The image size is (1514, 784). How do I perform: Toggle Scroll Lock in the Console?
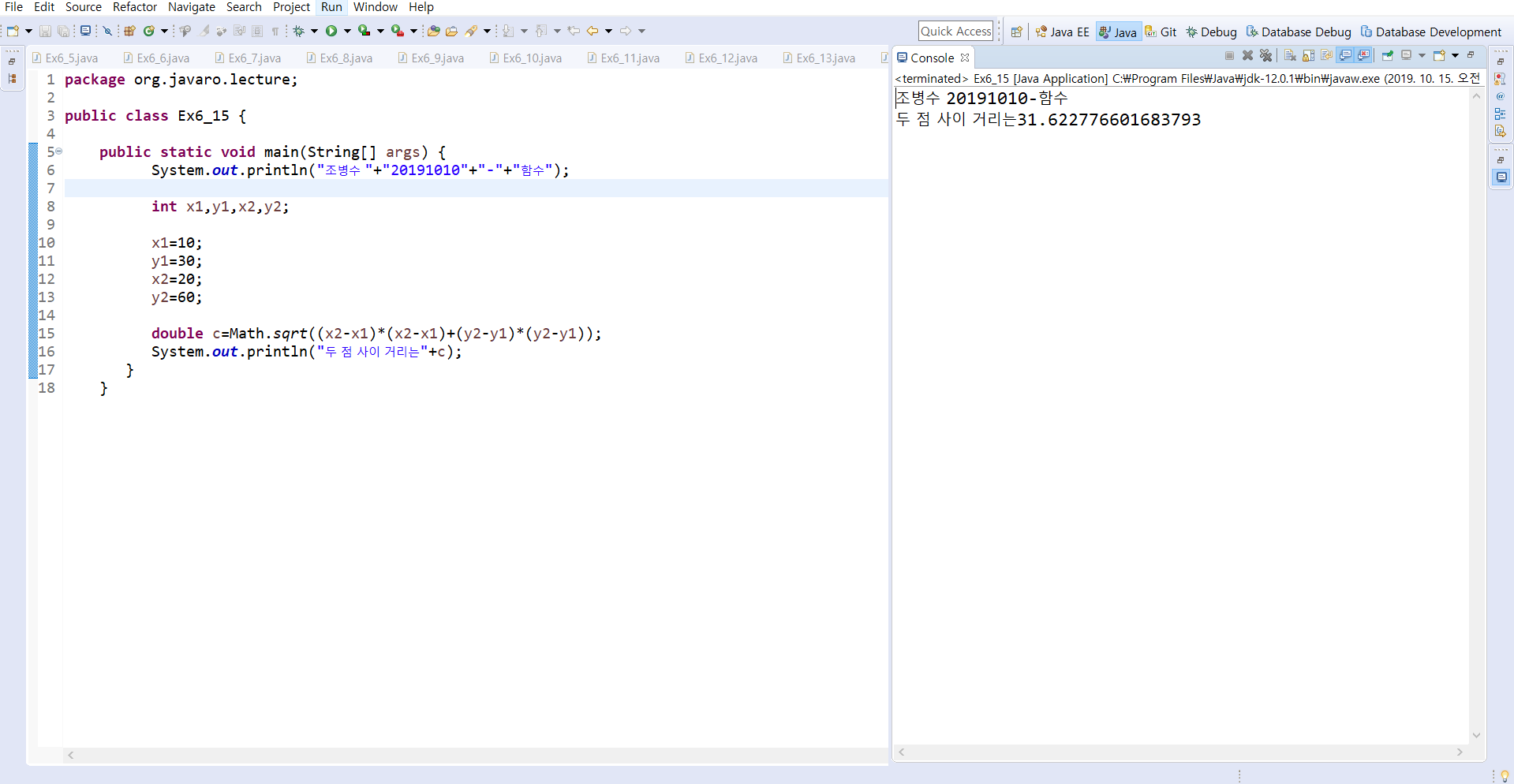click(x=1308, y=55)
